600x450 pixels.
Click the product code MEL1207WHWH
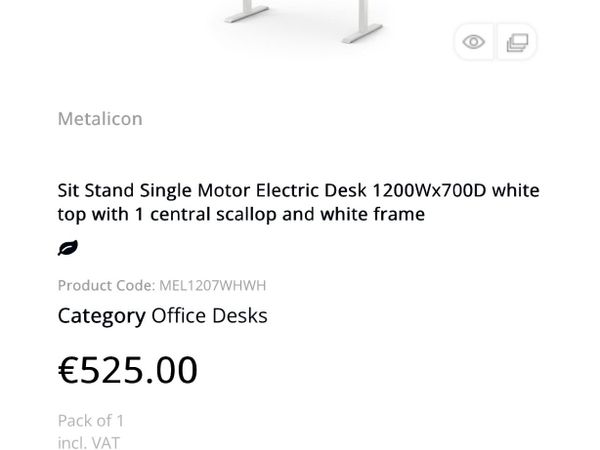click(212, 285)
